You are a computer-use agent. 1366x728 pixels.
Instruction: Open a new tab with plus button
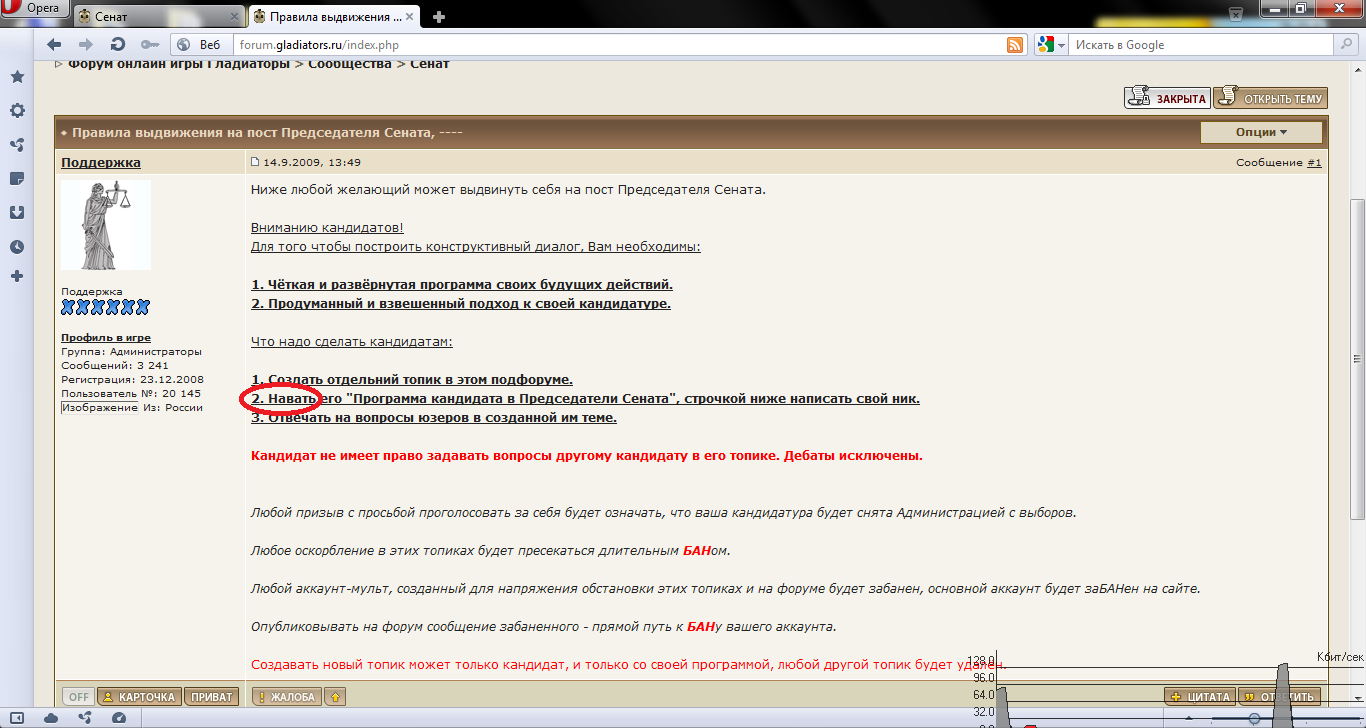pos(438,17)
